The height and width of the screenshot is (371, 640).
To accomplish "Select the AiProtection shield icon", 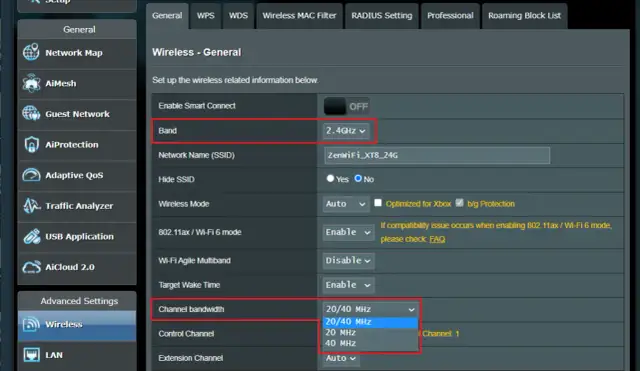I will coord(31,144).
